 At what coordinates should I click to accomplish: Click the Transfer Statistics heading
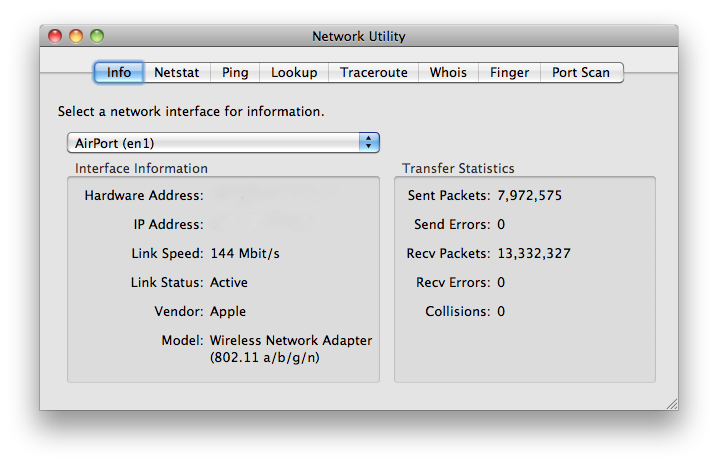point(458,169)
